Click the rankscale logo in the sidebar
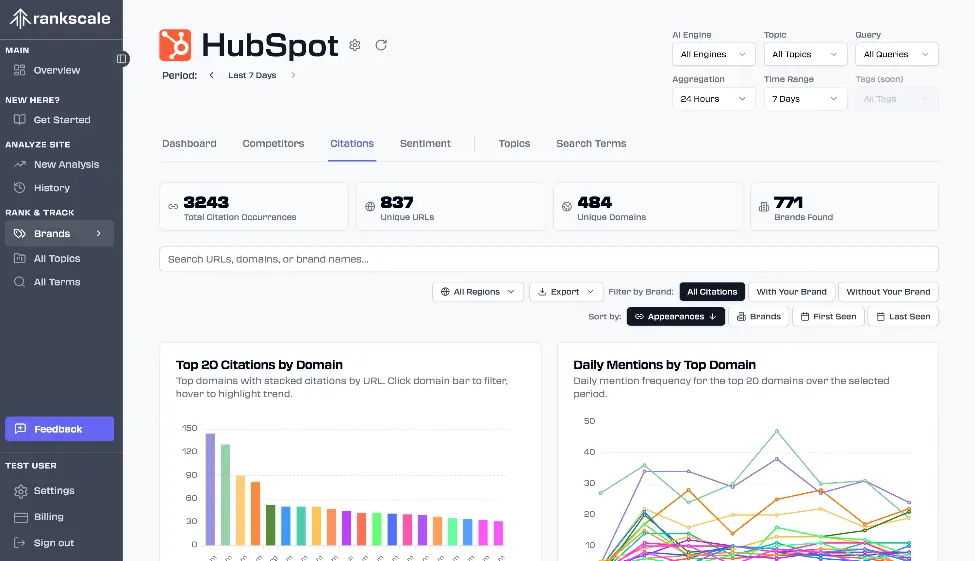Viewport: 975px width, 561px height. coord(60,19)
